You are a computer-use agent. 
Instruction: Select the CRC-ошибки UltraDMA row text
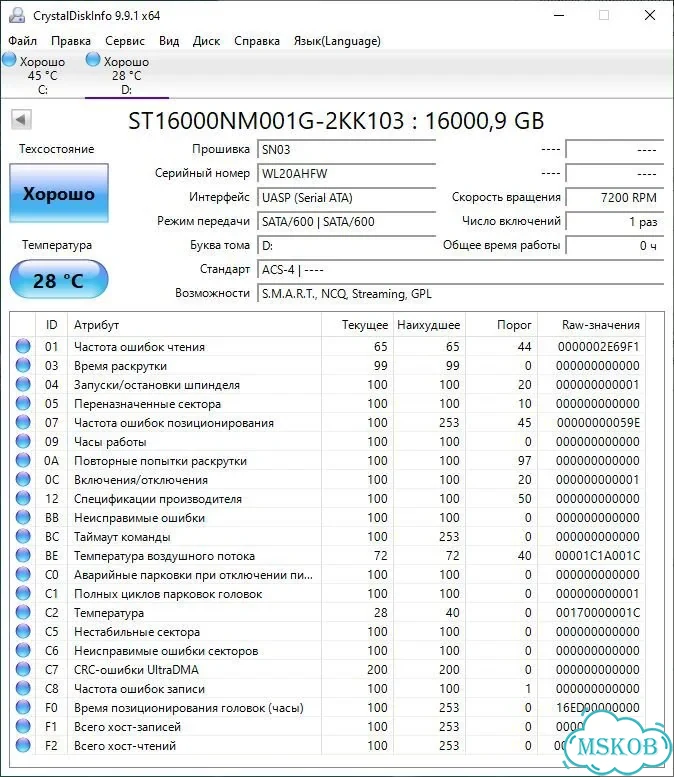point(136,670)
